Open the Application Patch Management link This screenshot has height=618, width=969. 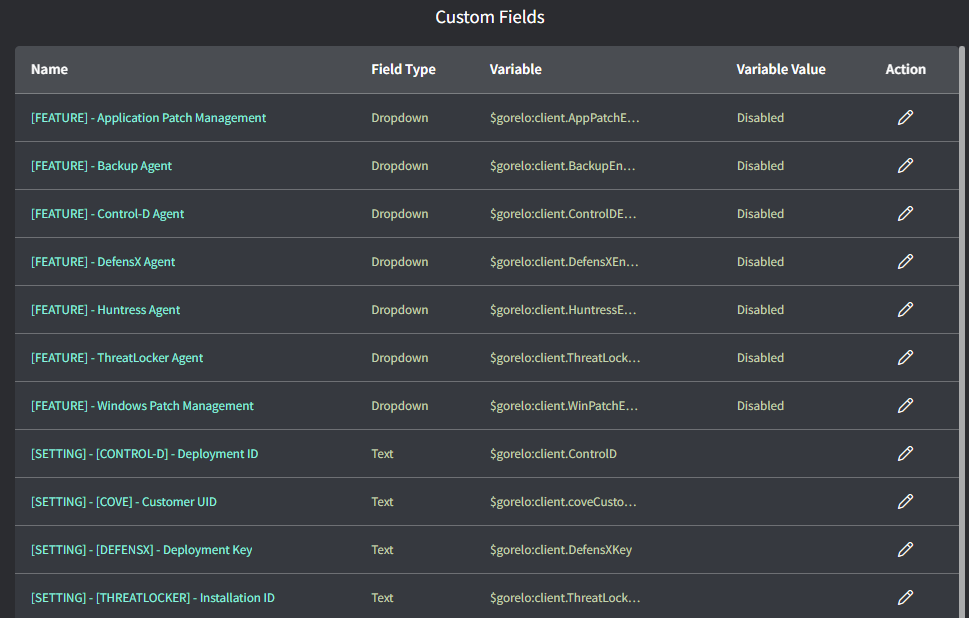(x=148, y=118)
